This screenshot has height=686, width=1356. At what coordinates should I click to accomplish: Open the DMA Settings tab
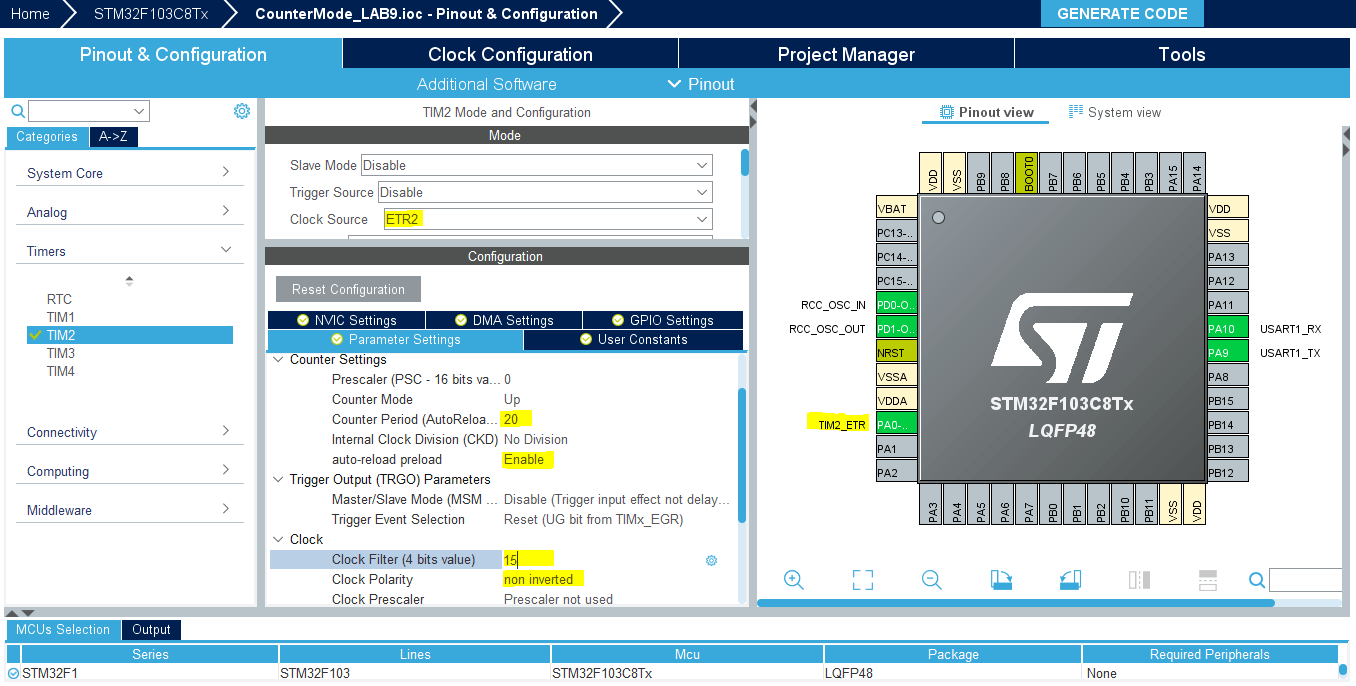[x=504, y=320]
